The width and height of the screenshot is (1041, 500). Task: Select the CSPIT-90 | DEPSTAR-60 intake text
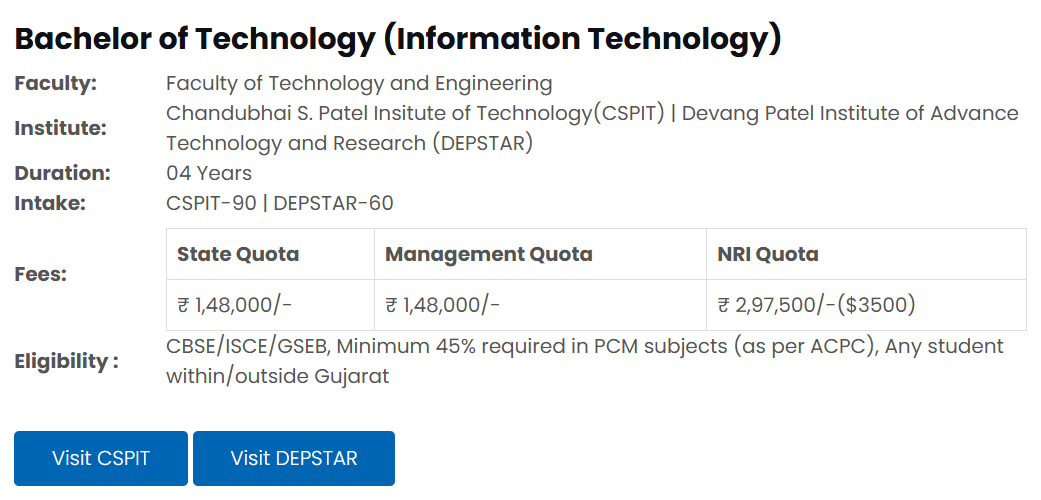[280, 203]
